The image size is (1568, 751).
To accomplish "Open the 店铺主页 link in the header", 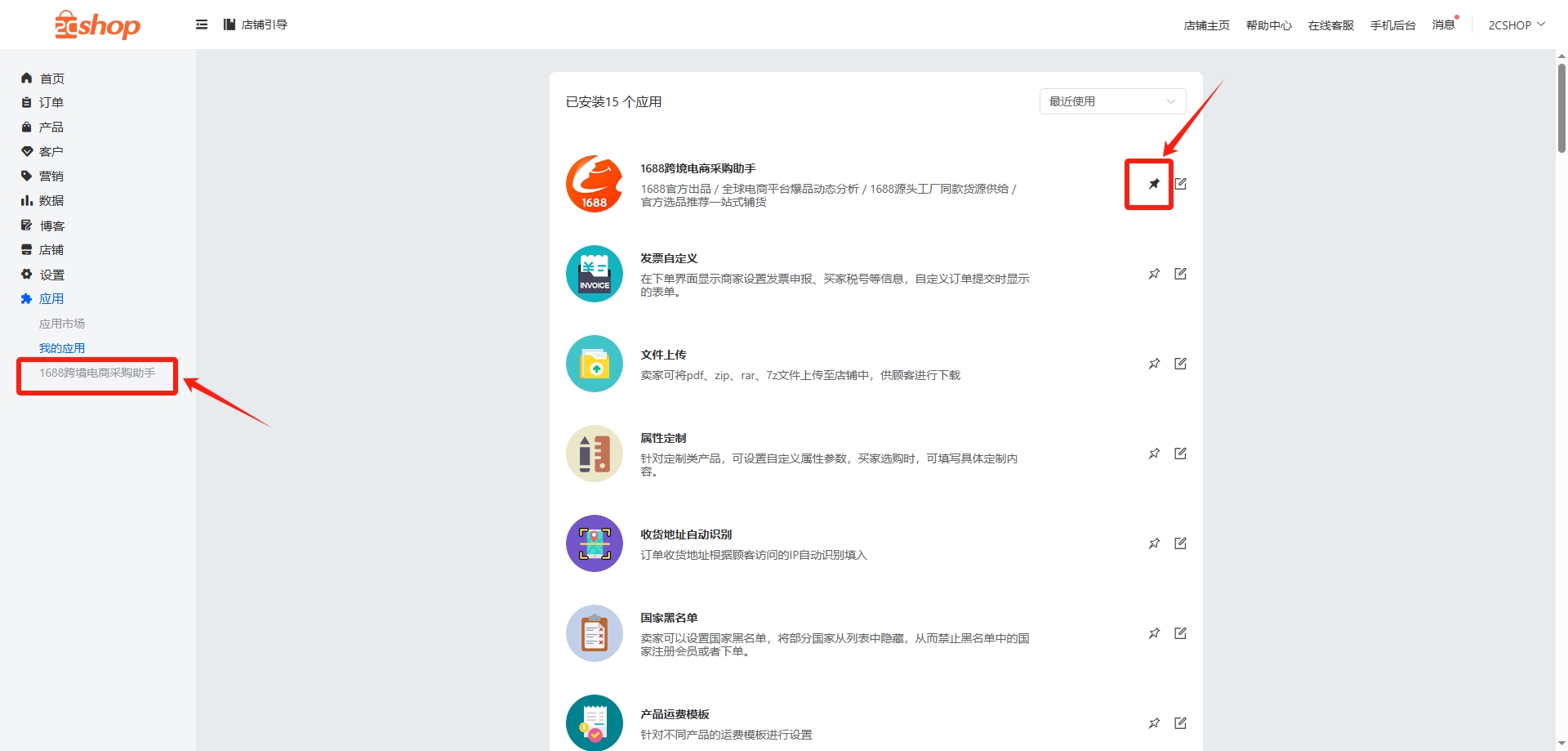I will (x=1206, y=25).
